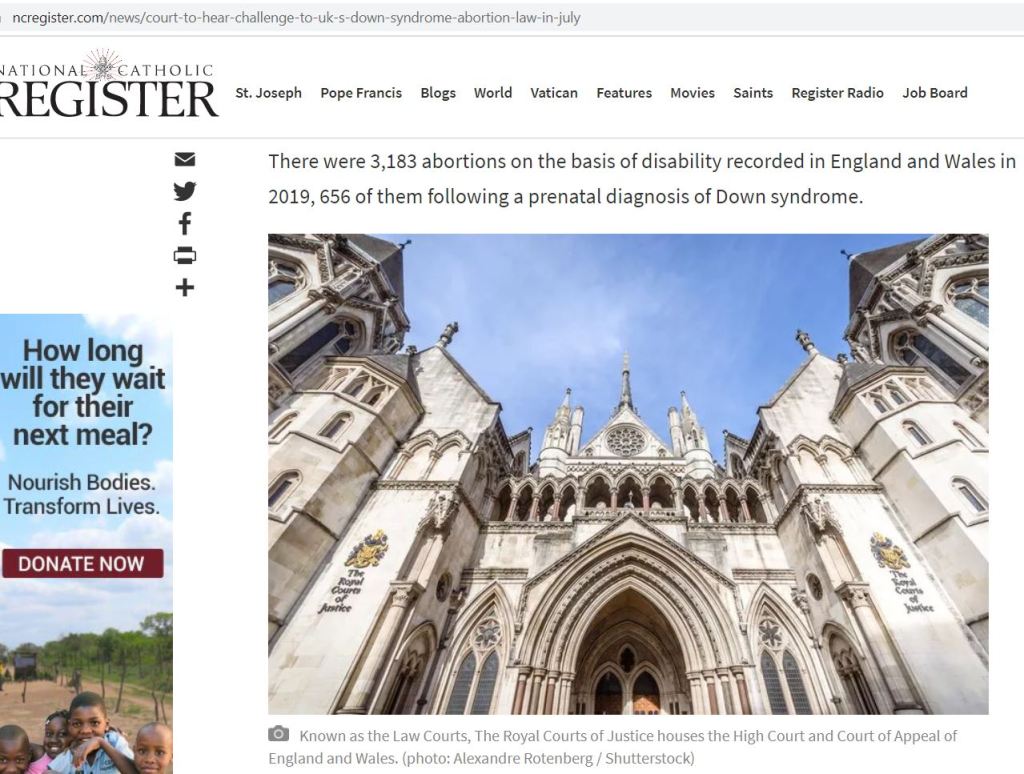Click the camera icon beside photo caption
The height and width of the screenshot is (774, 1024).
pos(278,734)
